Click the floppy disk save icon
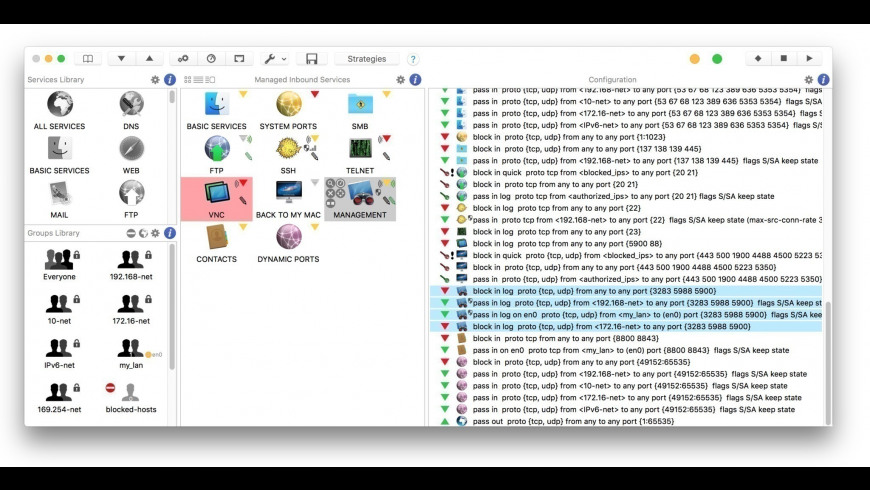 click(x=311, y=59)
